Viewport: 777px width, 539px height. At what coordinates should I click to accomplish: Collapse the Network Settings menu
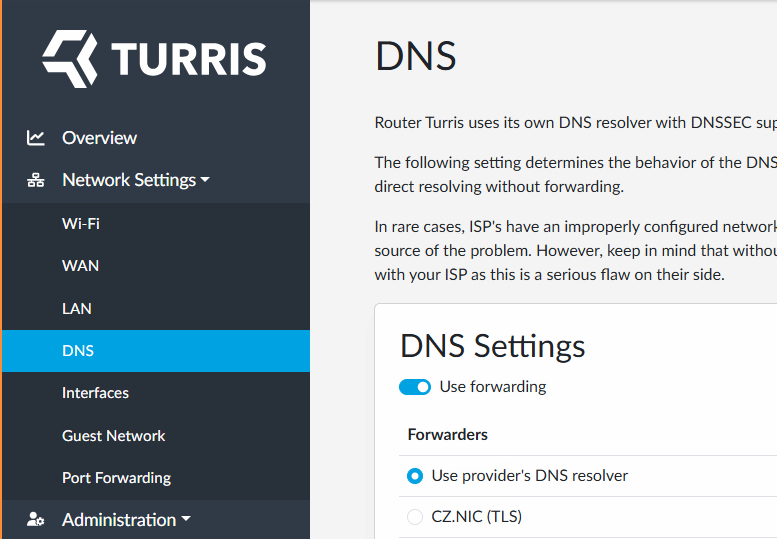136,180
